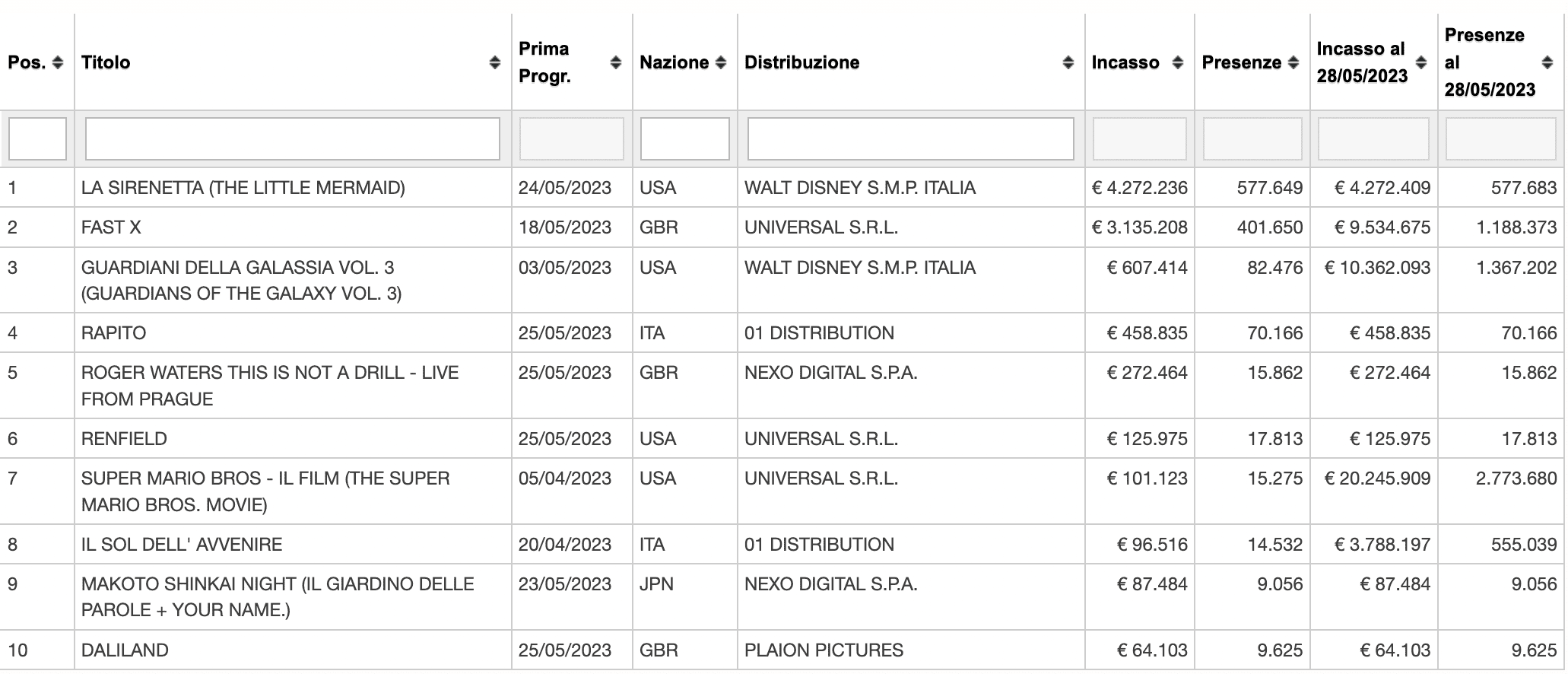This screenshot has height=674, width=1568.
Task: Select the RAPITO title cell
Action: coord(114,333)
